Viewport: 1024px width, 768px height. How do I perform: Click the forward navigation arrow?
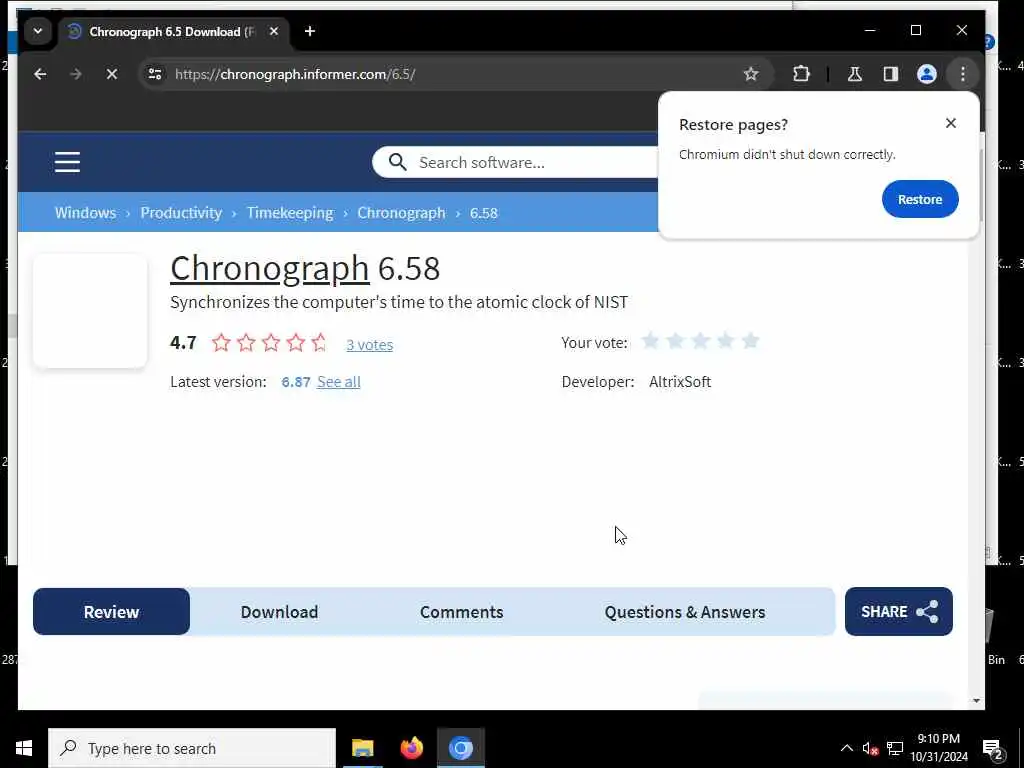point(76,74)
